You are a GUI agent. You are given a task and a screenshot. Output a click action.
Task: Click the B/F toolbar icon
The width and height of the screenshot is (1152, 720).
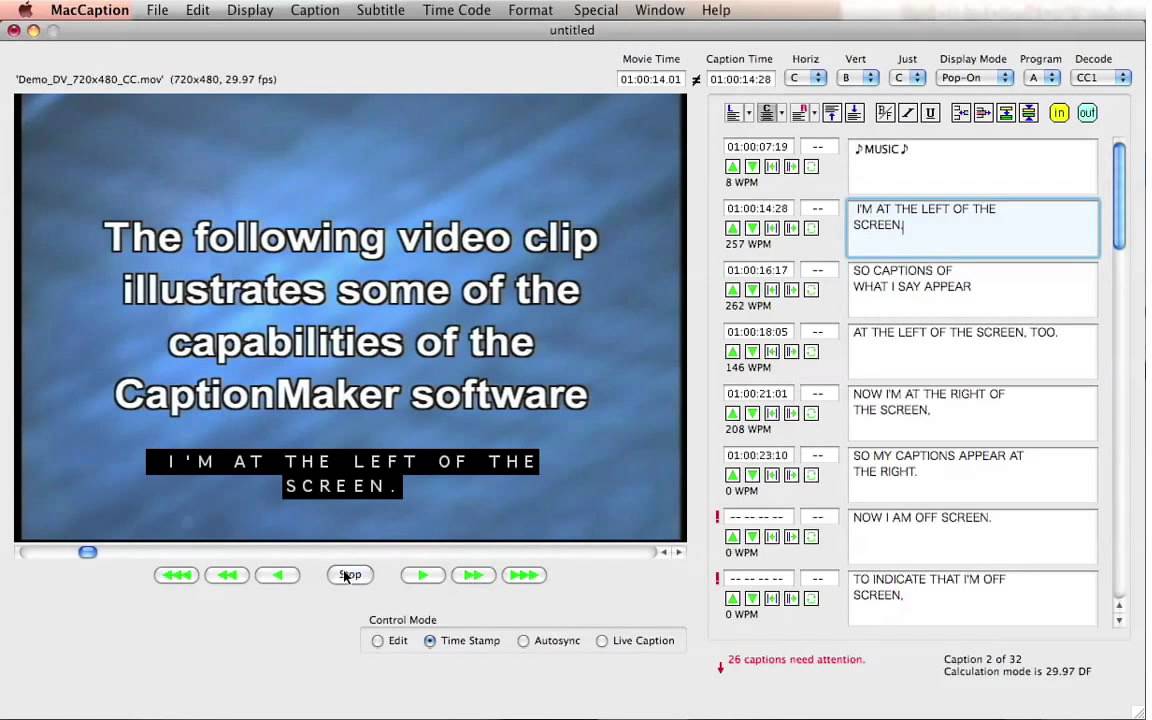point(885,112)
